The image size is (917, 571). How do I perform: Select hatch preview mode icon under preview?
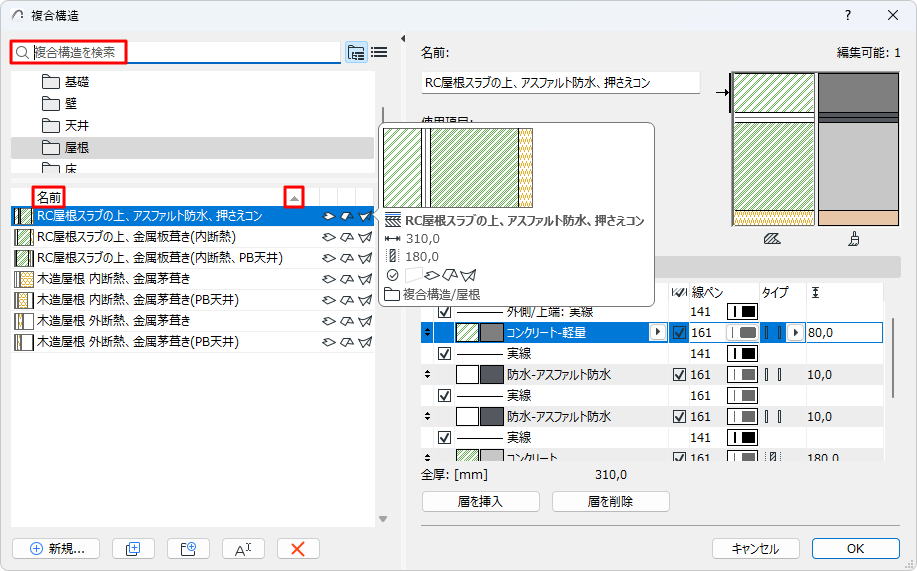773,239
